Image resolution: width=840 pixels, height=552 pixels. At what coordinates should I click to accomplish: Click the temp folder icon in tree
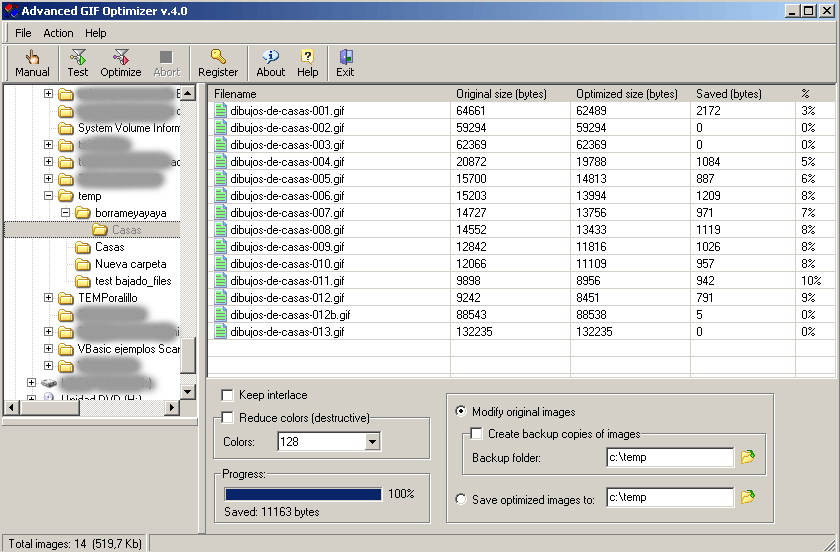(65, 196)
